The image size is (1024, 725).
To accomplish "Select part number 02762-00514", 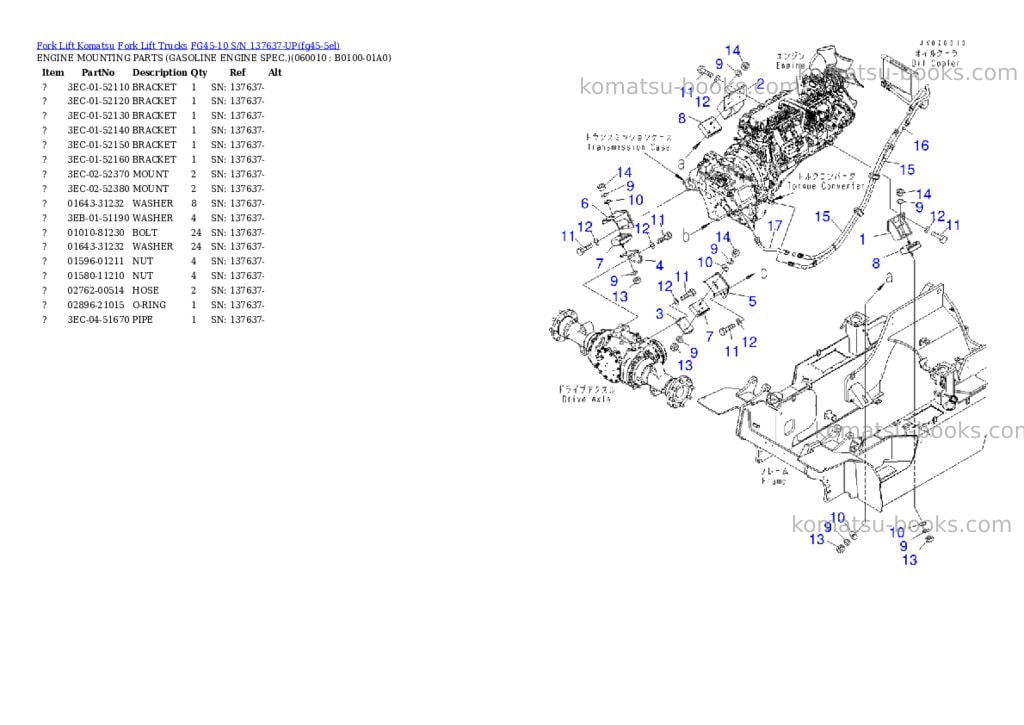I will coord(95,291).
